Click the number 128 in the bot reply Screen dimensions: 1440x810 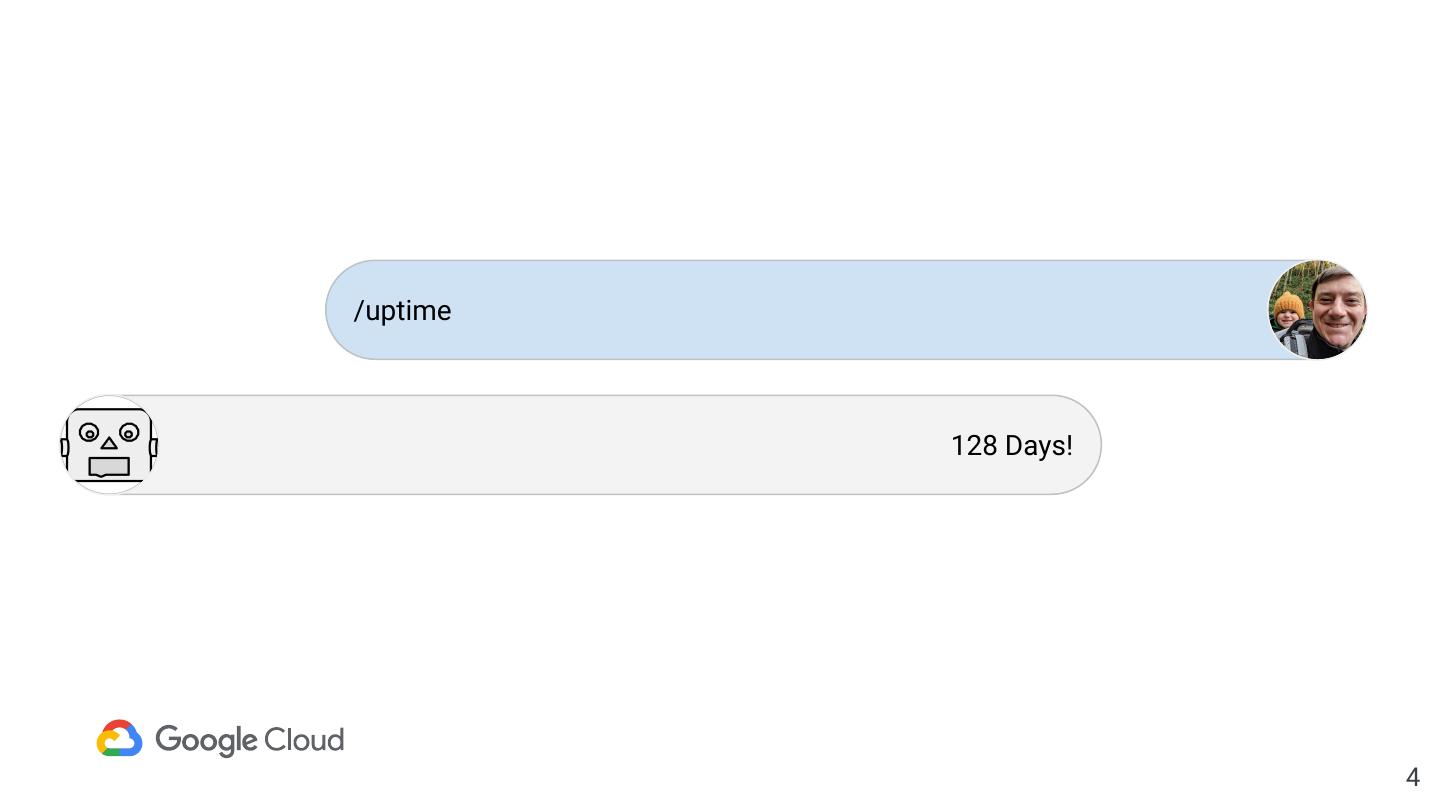974,446
